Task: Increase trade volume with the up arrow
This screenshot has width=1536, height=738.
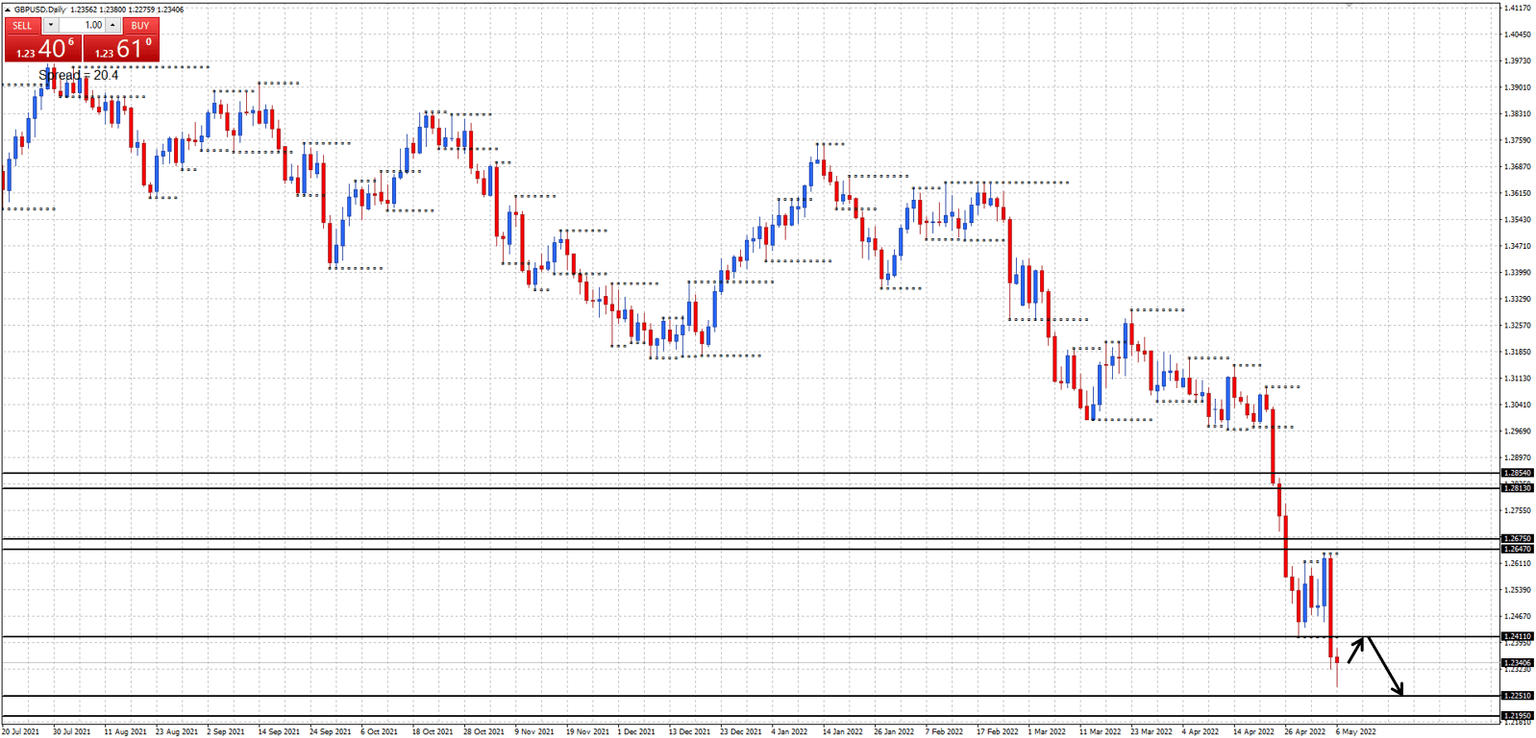Action: 112,25
